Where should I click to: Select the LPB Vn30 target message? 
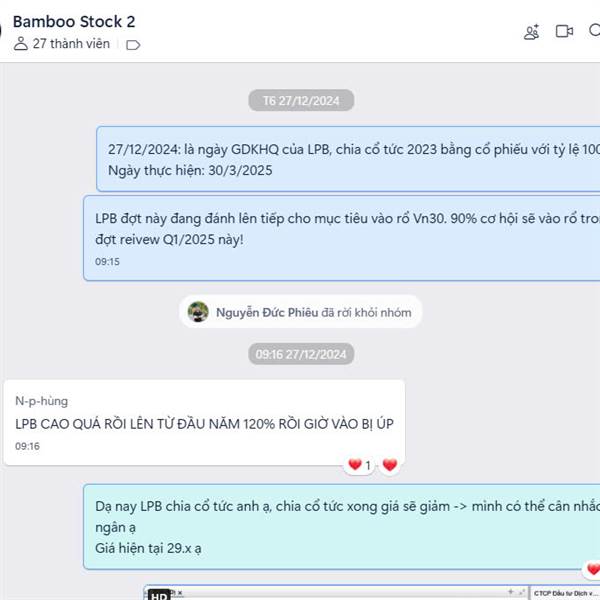pos(341,238)
